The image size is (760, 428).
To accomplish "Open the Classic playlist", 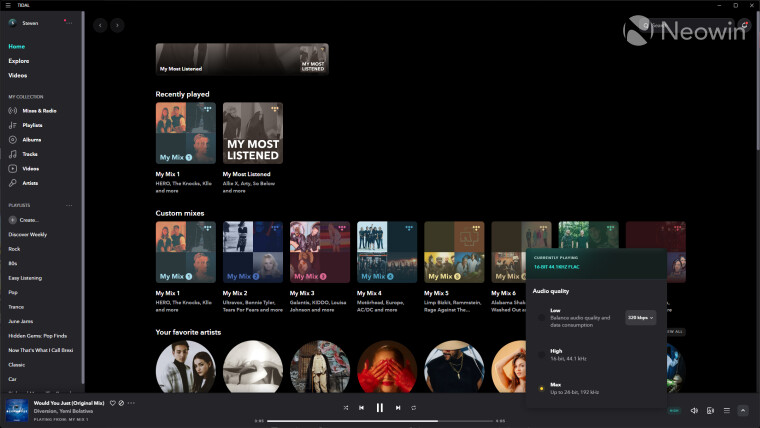I will click(x=16, y=365).
